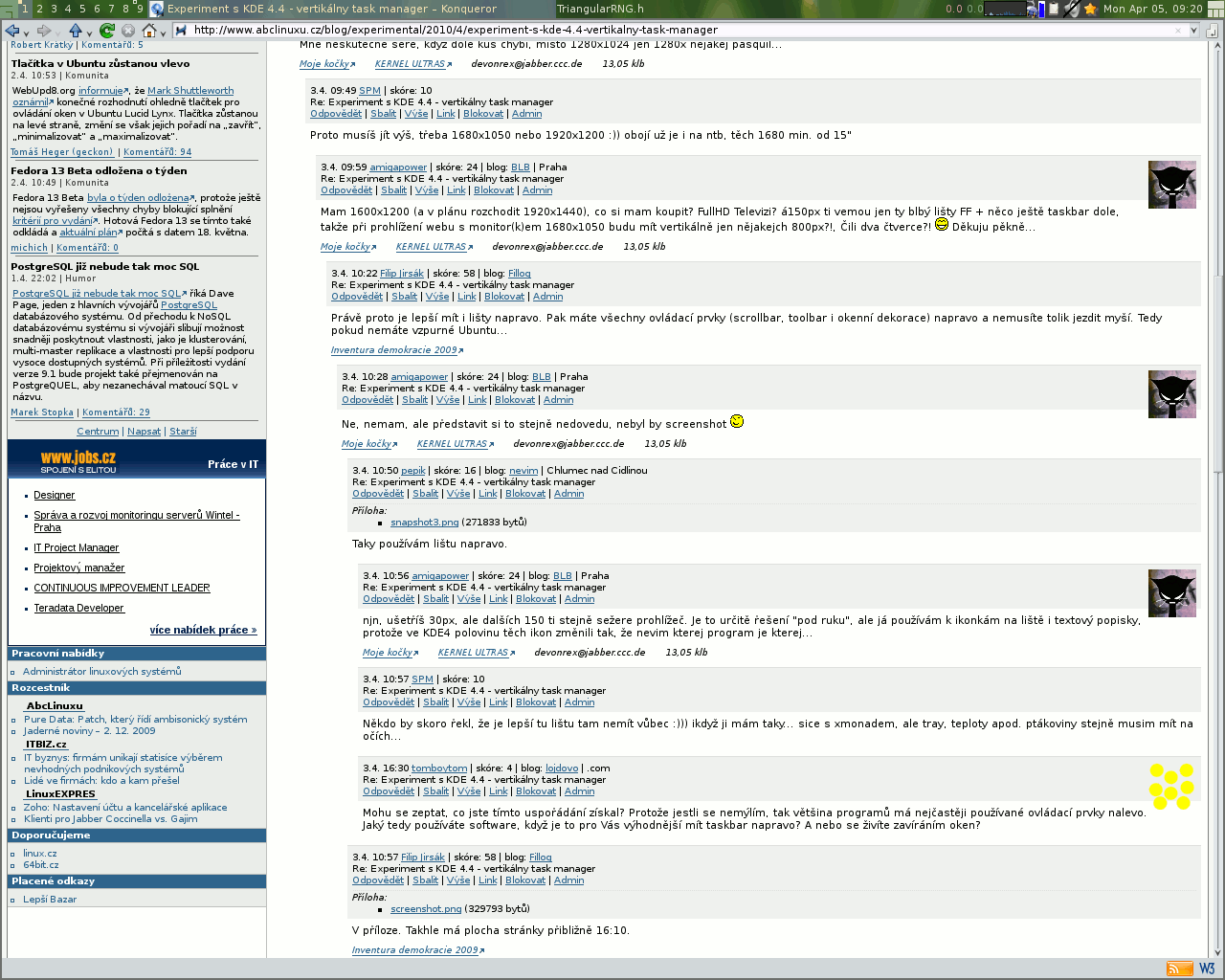Go up one level with Up arrow
This screenshot has width=1225, height=980.
76,31
